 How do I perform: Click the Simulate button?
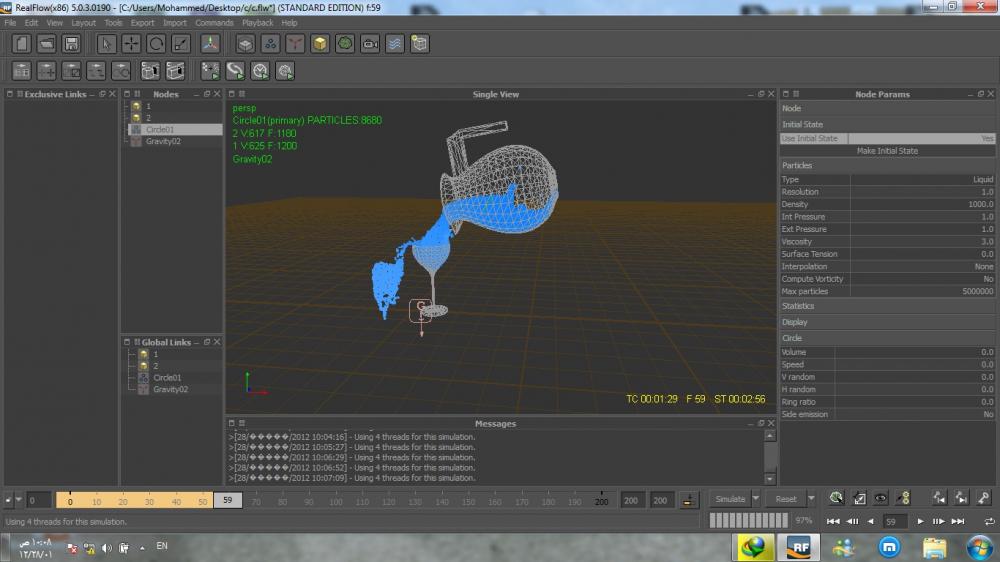(x=730, y=499)
